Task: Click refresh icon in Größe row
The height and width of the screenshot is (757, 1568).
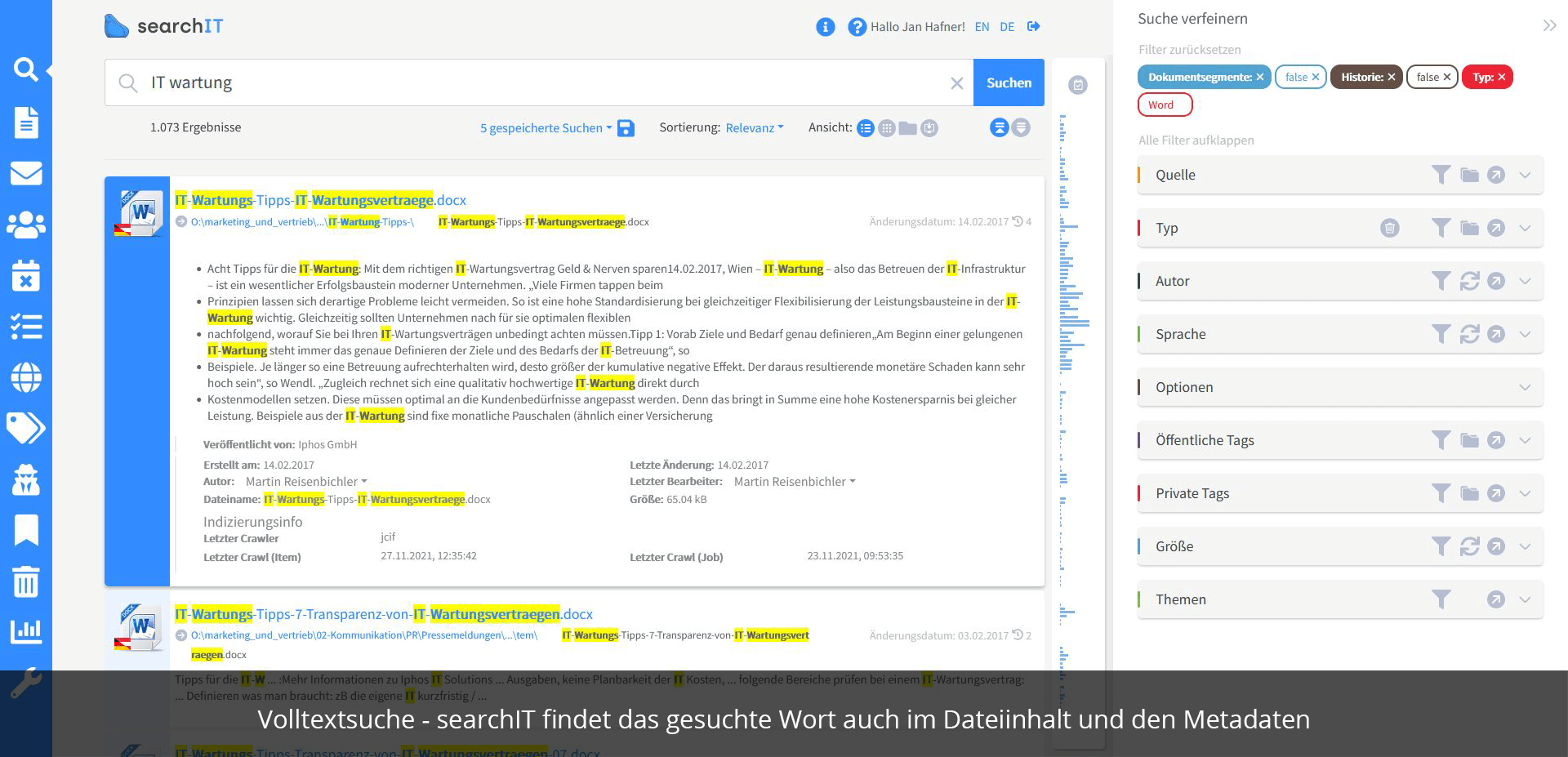Action: [x=1469, y=546]
